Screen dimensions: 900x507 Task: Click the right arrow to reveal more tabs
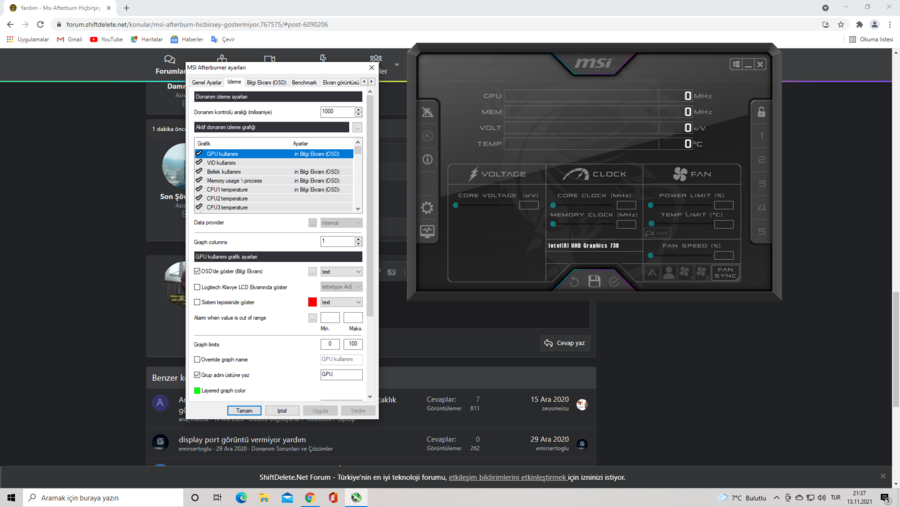[371, 82]
